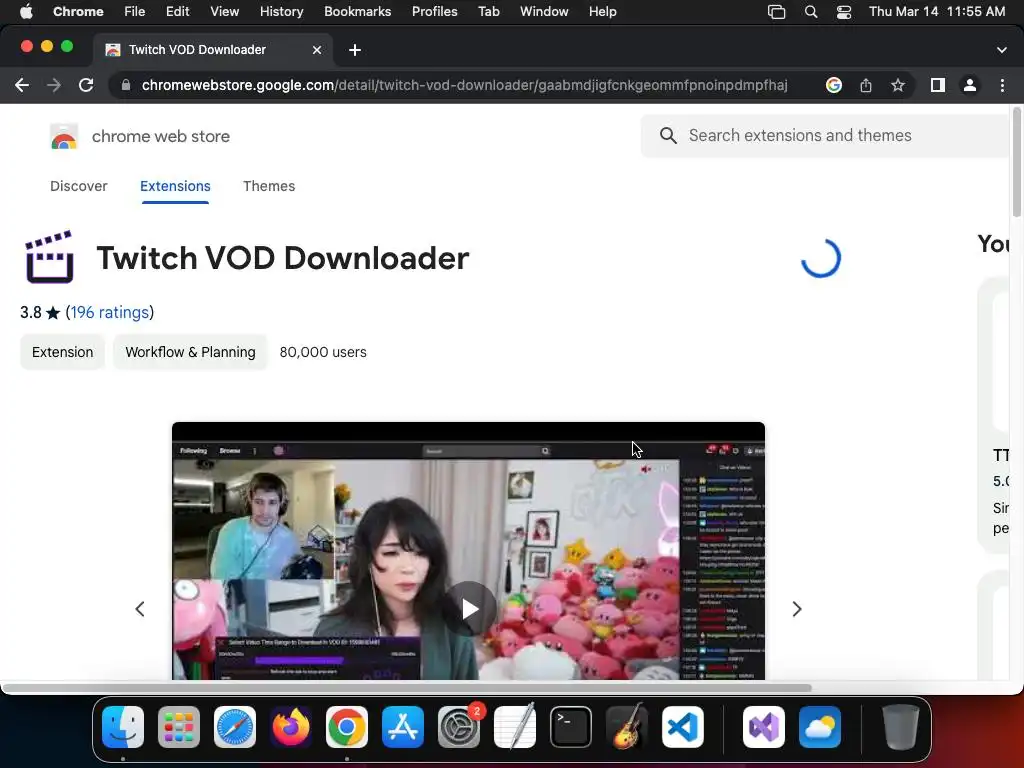Click the 80,000 users text
This screenshot has height=768, width=1024.
click(323, 352)
